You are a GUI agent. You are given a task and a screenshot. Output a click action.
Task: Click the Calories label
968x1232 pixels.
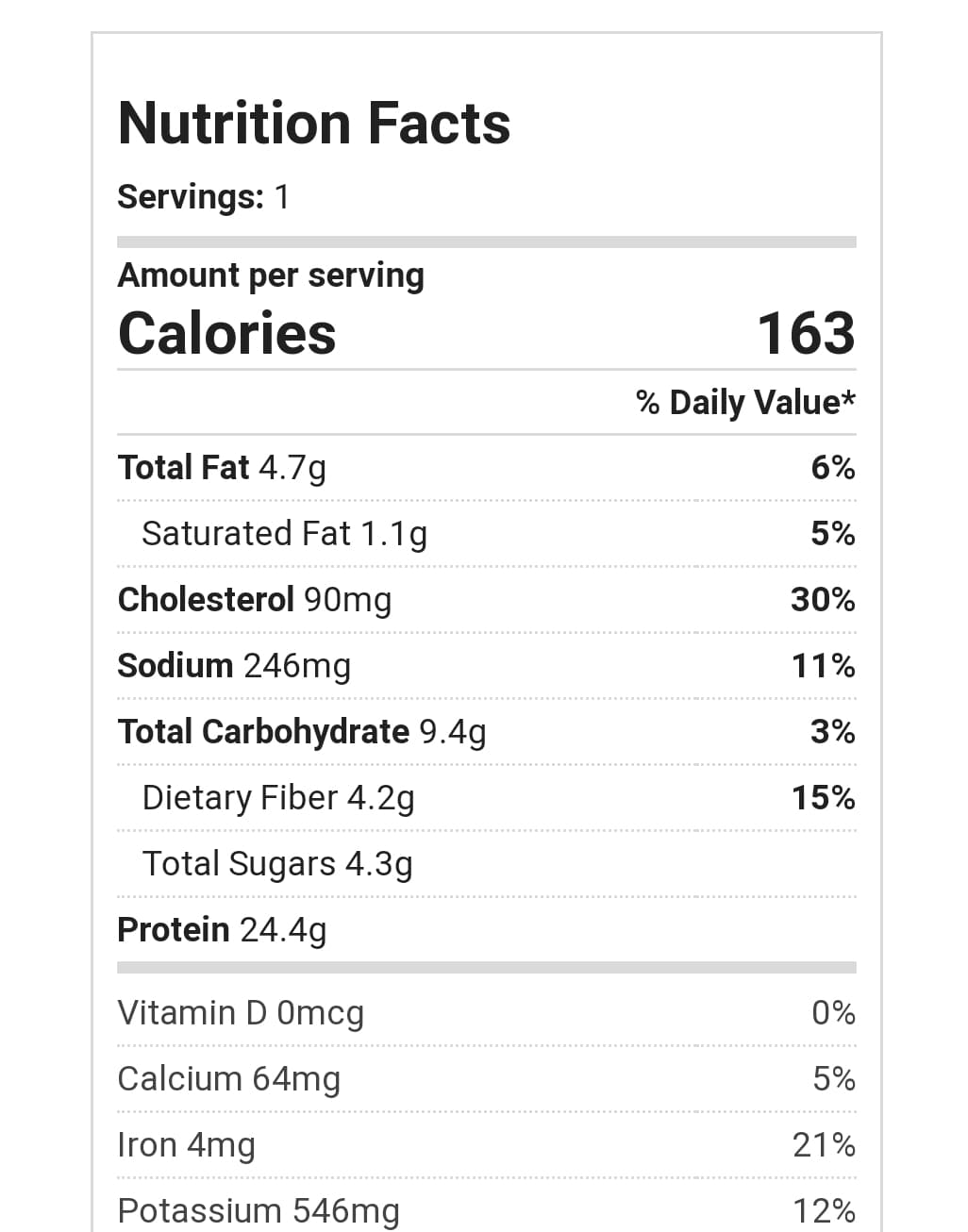tap(226, 334)
